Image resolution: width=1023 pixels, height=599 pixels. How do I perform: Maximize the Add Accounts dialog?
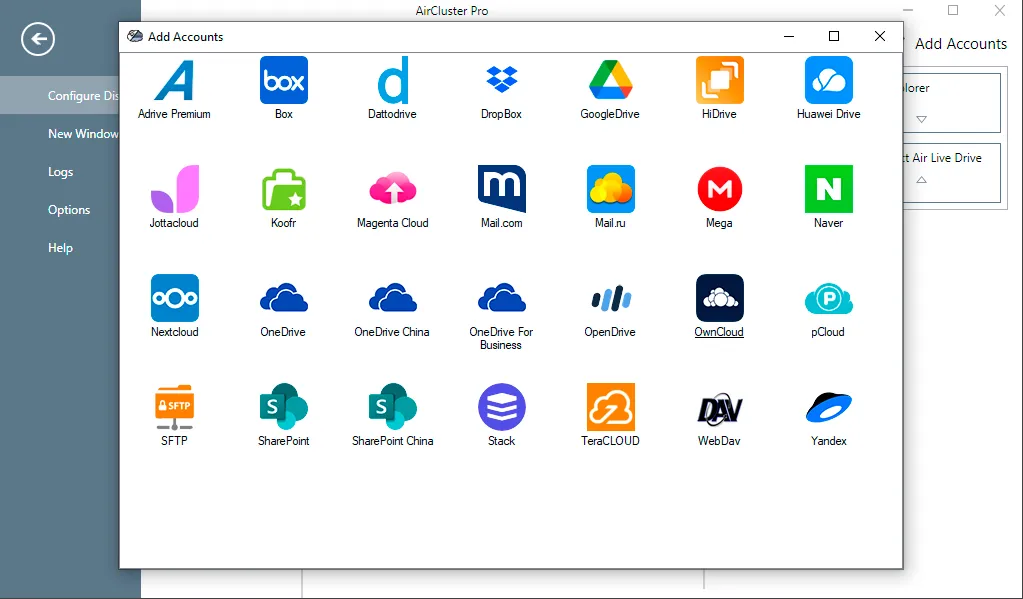[x=834, y=36]
